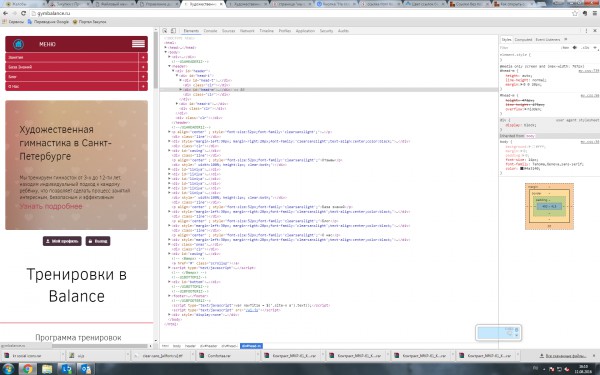Toggle the :hov element state option

[565, 48]
